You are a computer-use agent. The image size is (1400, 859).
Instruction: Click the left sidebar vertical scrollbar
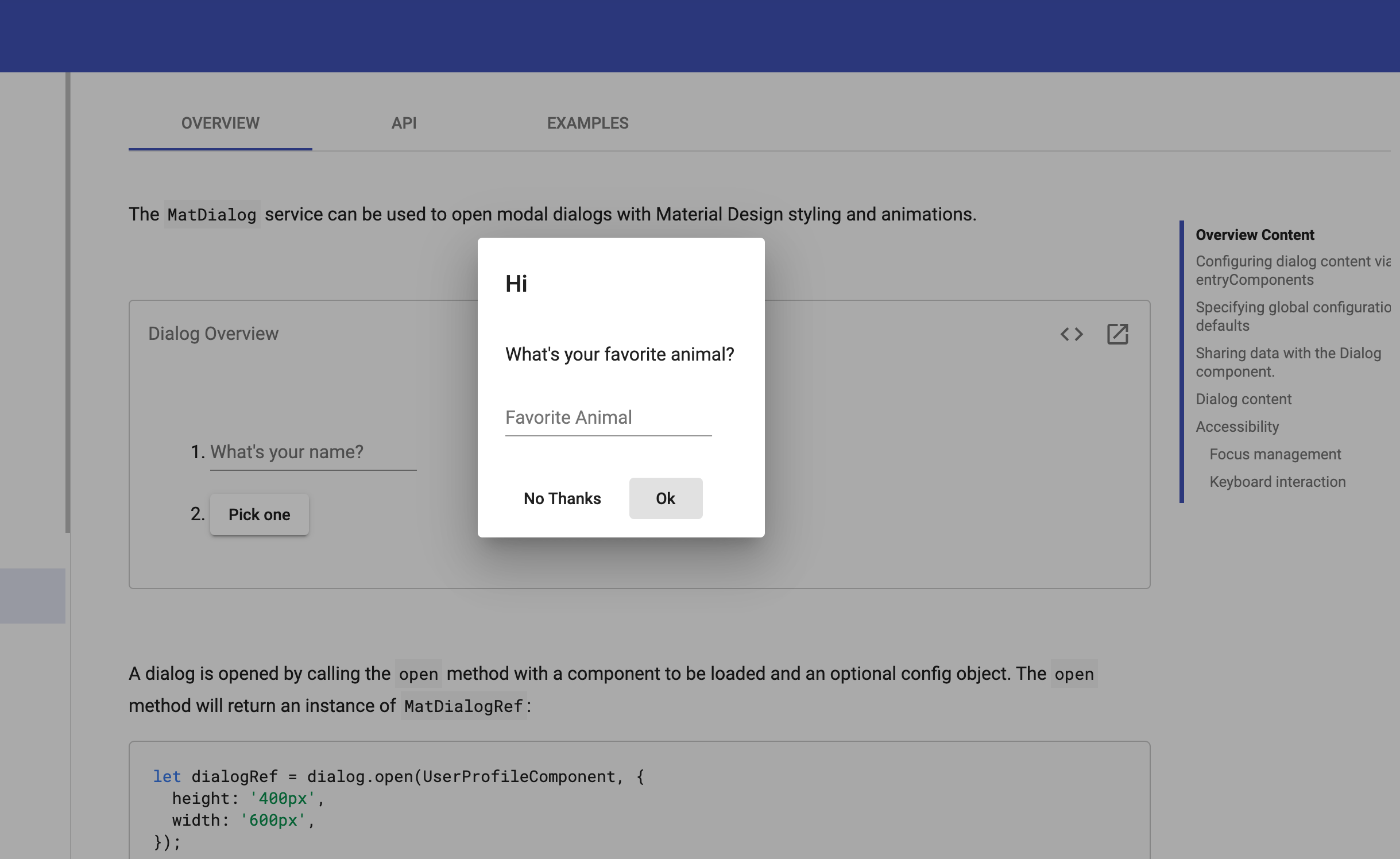click(x=68, y=303)
